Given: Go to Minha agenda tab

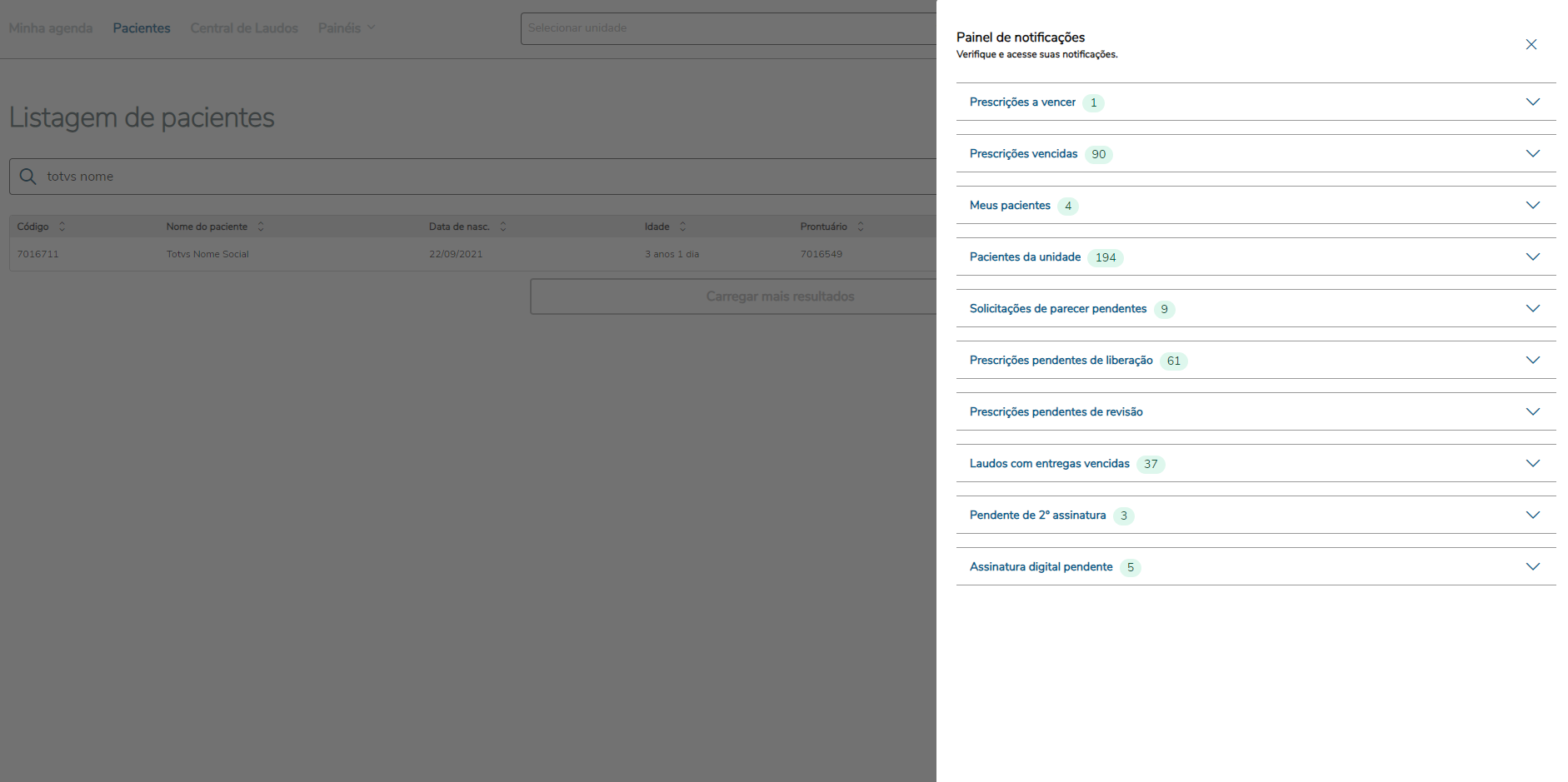Looking at the screenshot, I should pyautogui.click(x=51, y=28).
